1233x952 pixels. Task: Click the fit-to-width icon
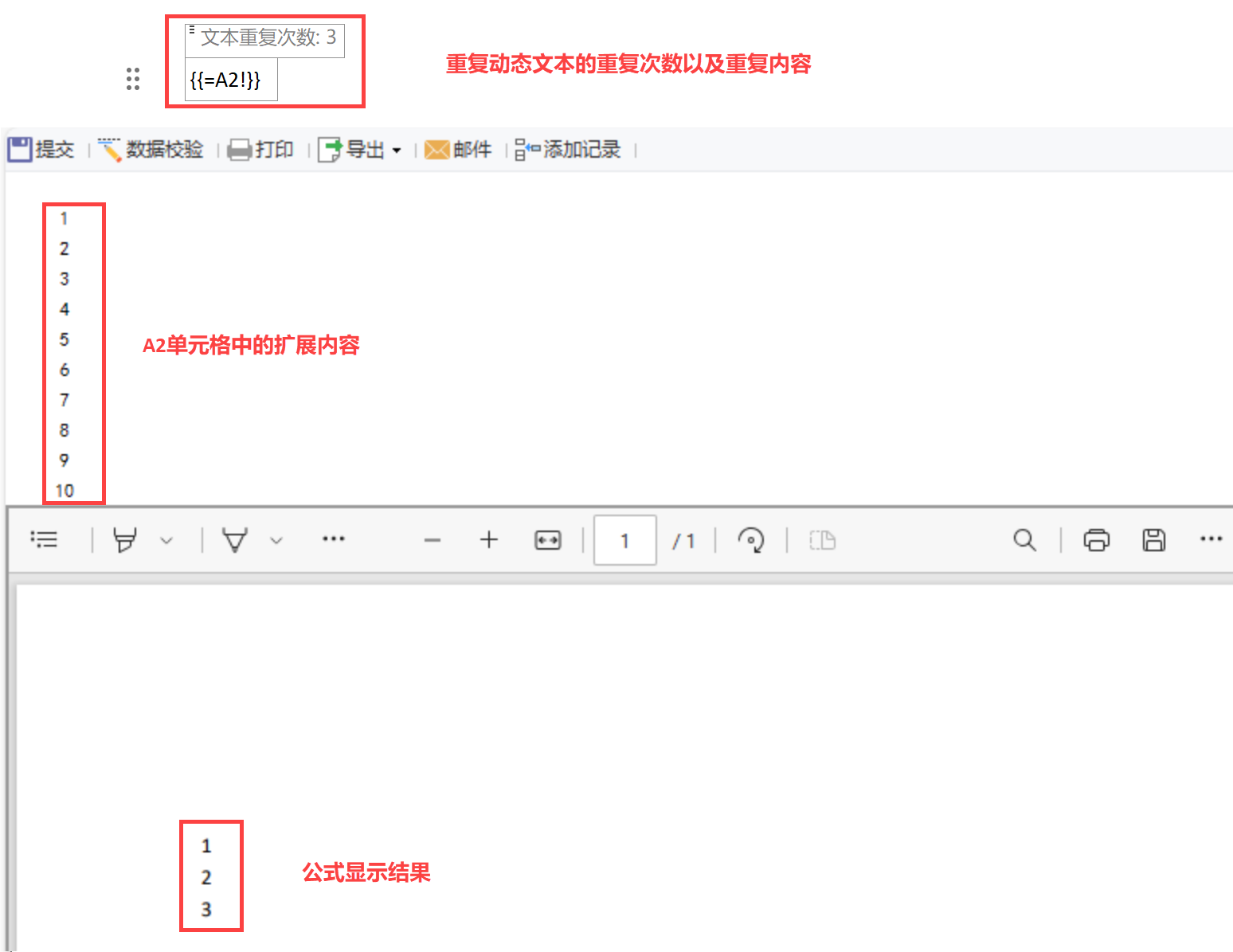point(548,540)
